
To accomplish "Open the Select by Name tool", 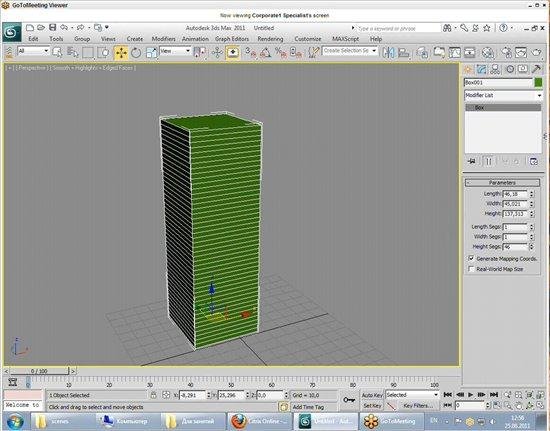I will point(73,52).
